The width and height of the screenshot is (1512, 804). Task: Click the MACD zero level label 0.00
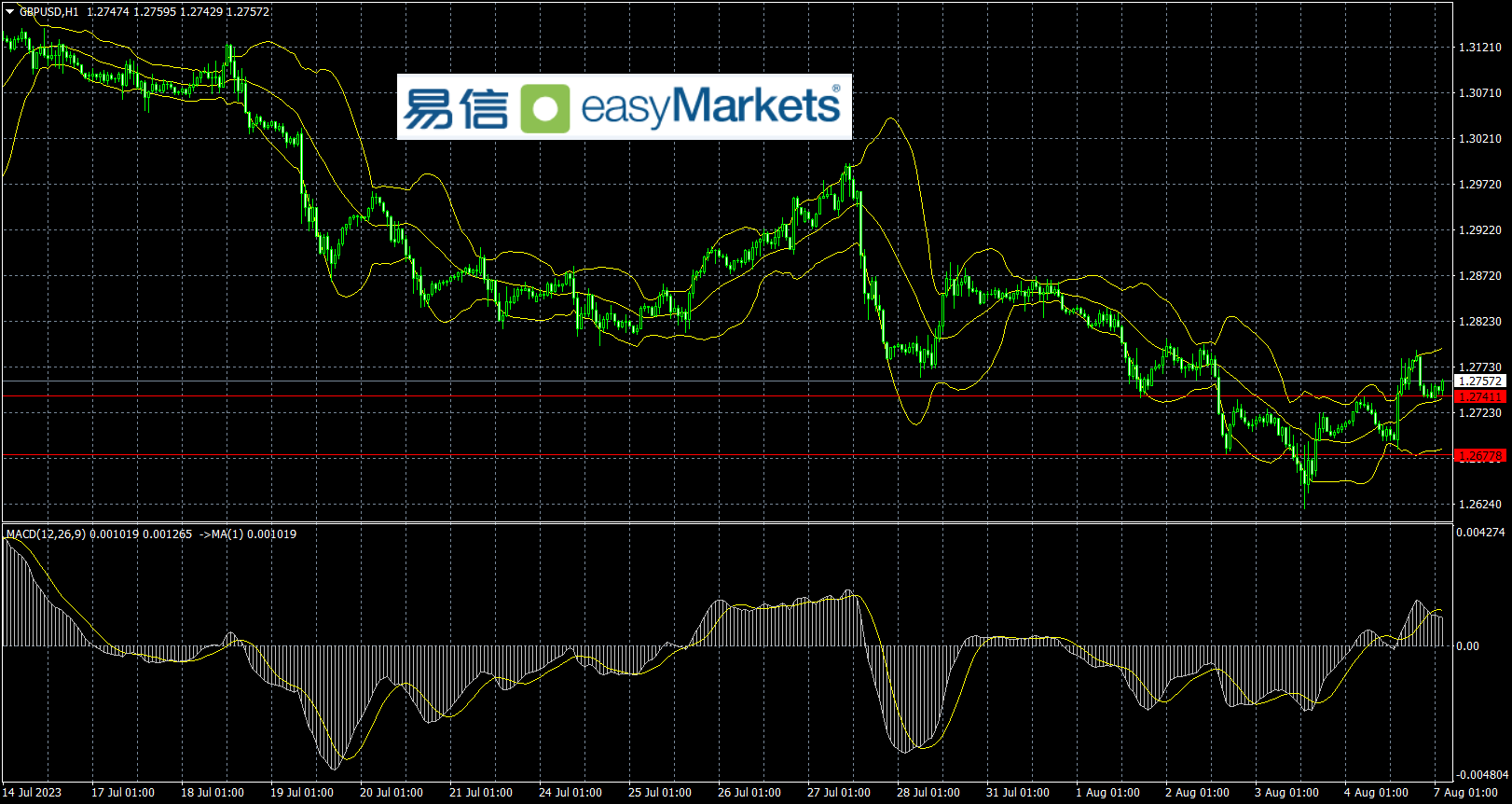(x=1468, y=646)
